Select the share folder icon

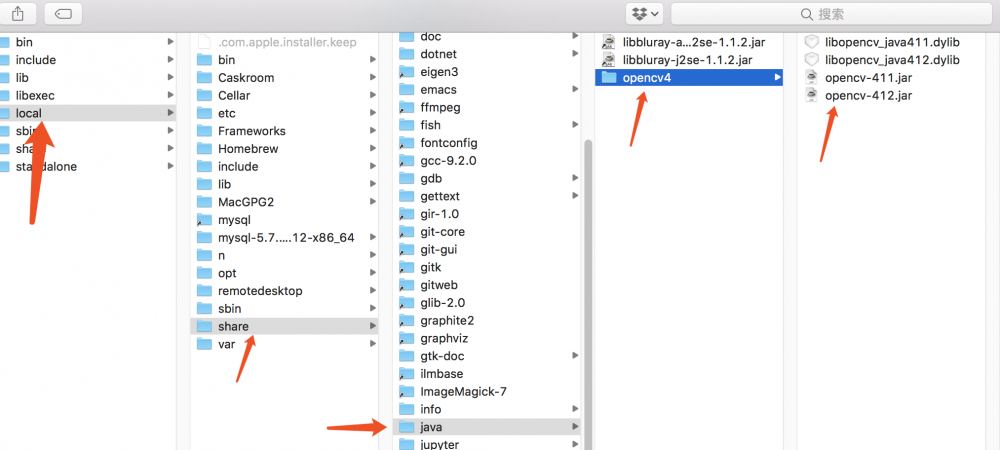204,326
